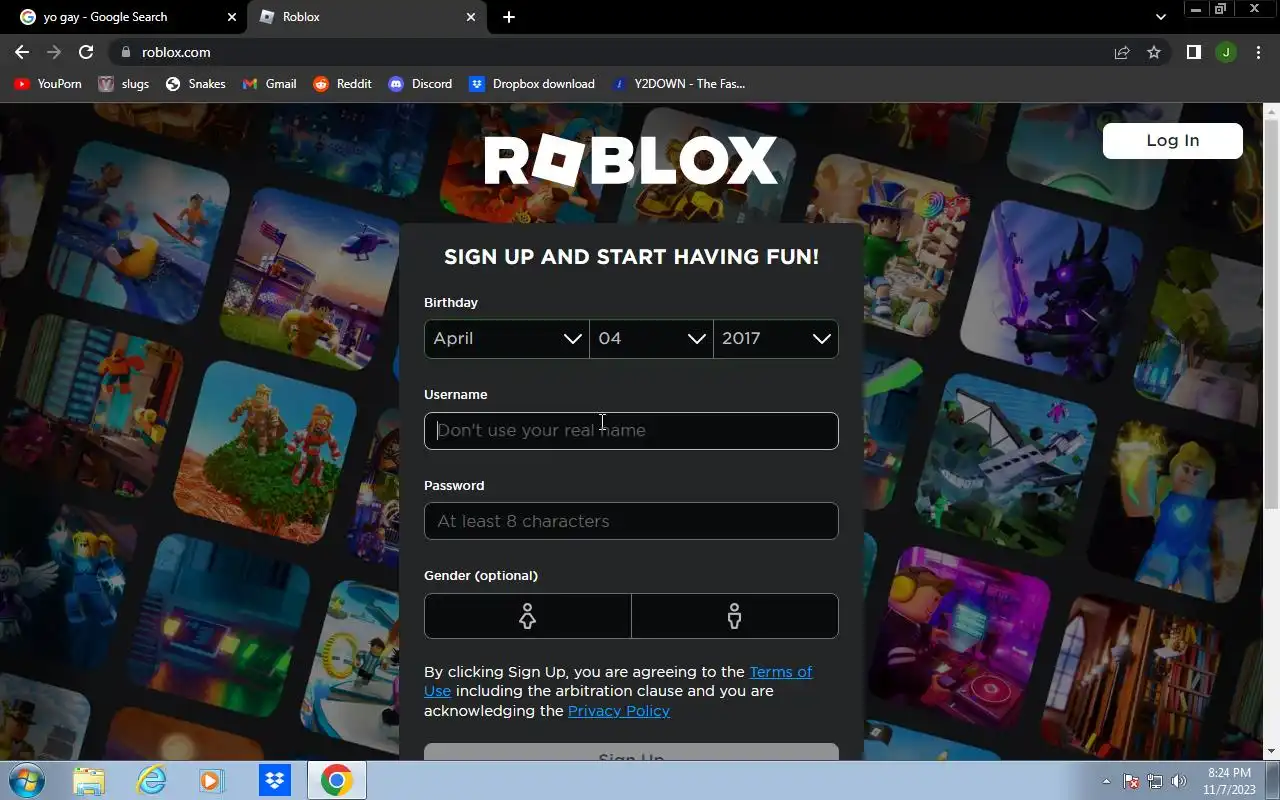Click the Chrome taskbar icon

336,781
